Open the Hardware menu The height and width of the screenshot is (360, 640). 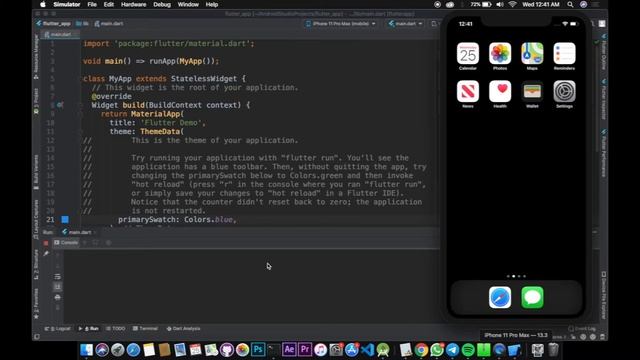(x=133, y=4)
